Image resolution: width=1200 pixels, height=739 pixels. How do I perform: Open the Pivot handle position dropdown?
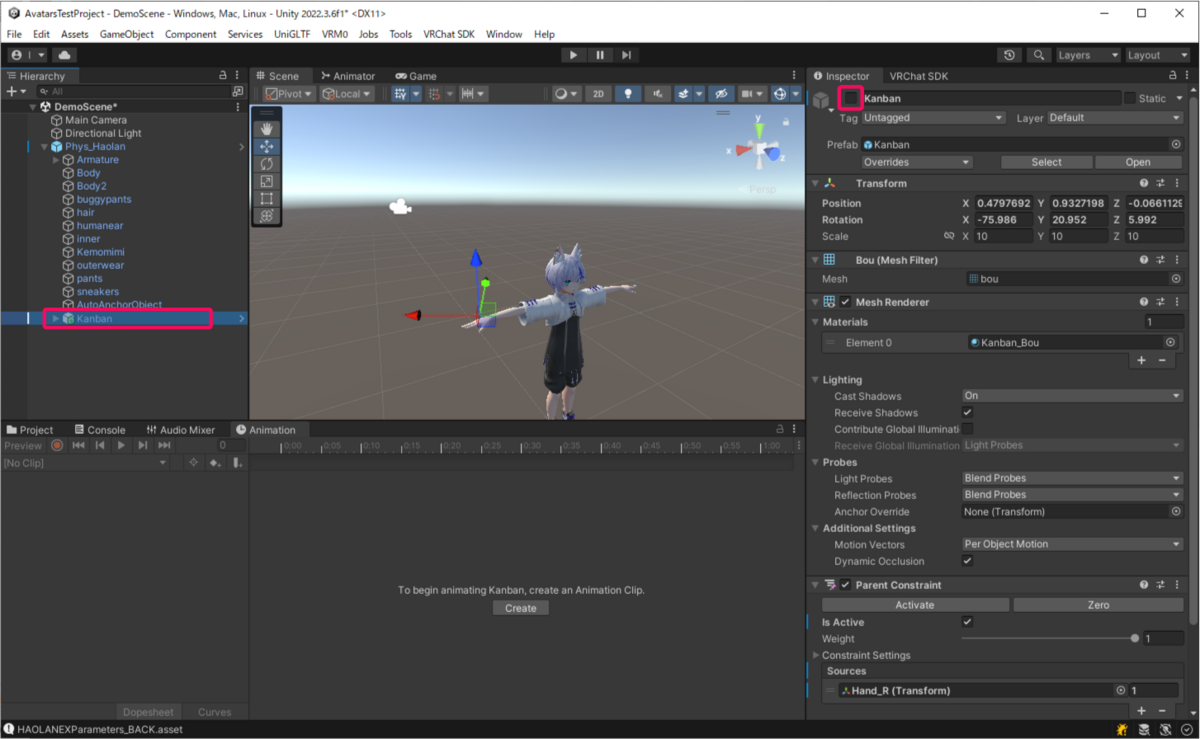(x=289, y=93)
